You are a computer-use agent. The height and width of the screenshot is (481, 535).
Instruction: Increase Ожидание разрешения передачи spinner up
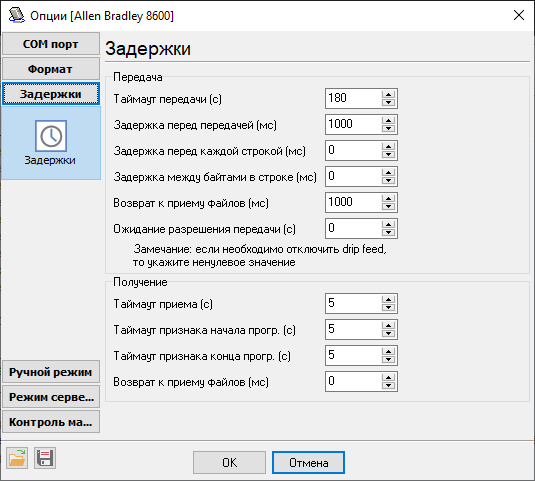coord(388,224)
